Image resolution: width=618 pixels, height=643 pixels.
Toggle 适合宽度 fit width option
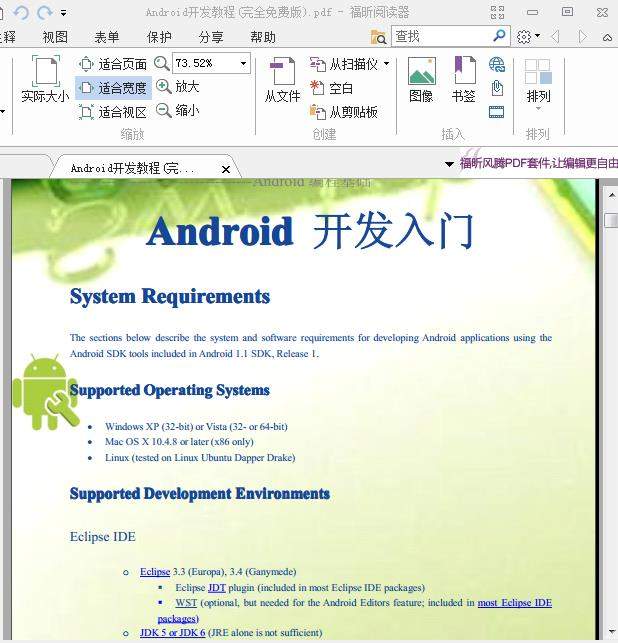click(x=114, y=88)
